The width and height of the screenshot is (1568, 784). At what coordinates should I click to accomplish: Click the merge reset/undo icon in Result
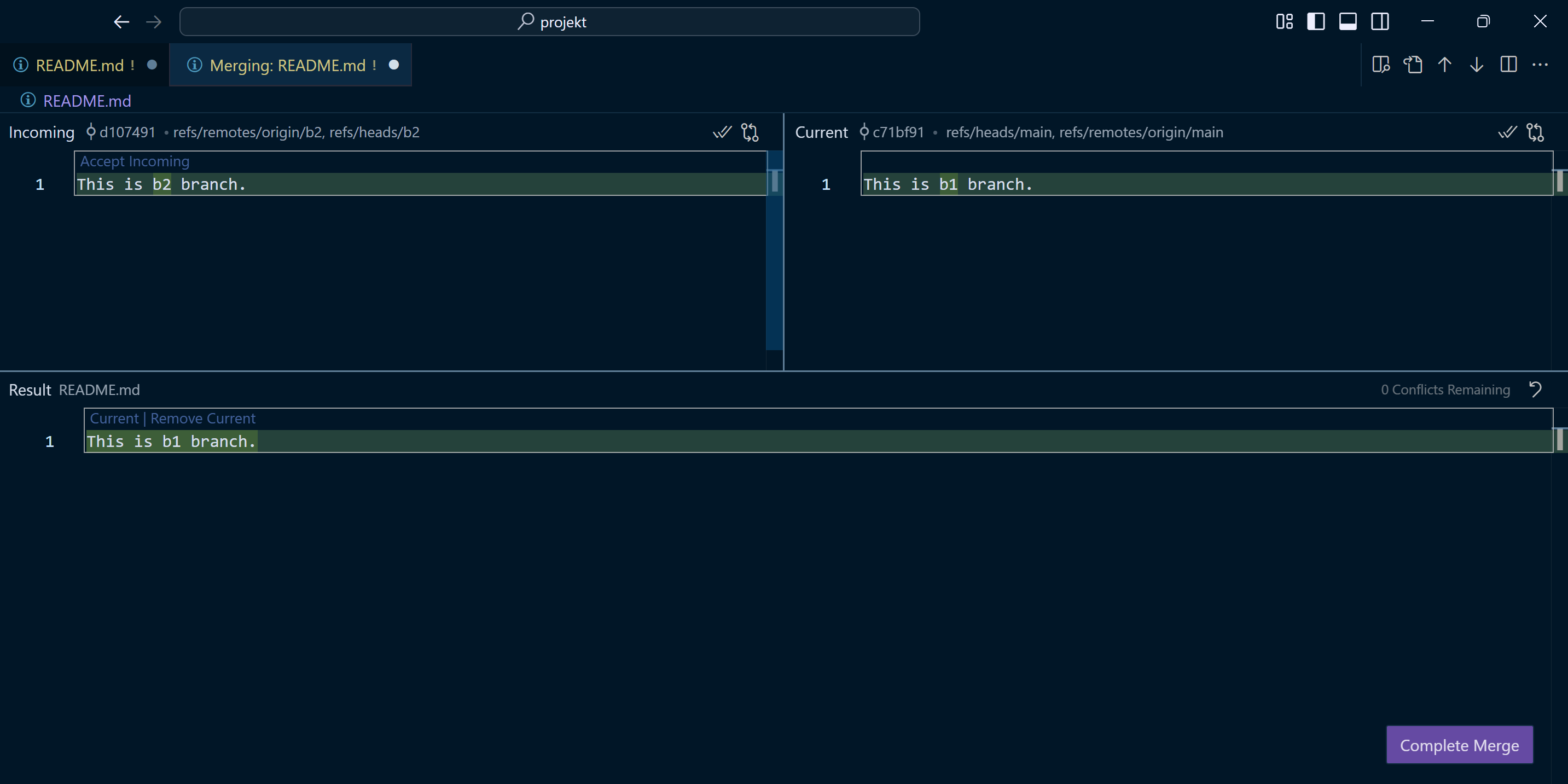tap(1536, 389)
